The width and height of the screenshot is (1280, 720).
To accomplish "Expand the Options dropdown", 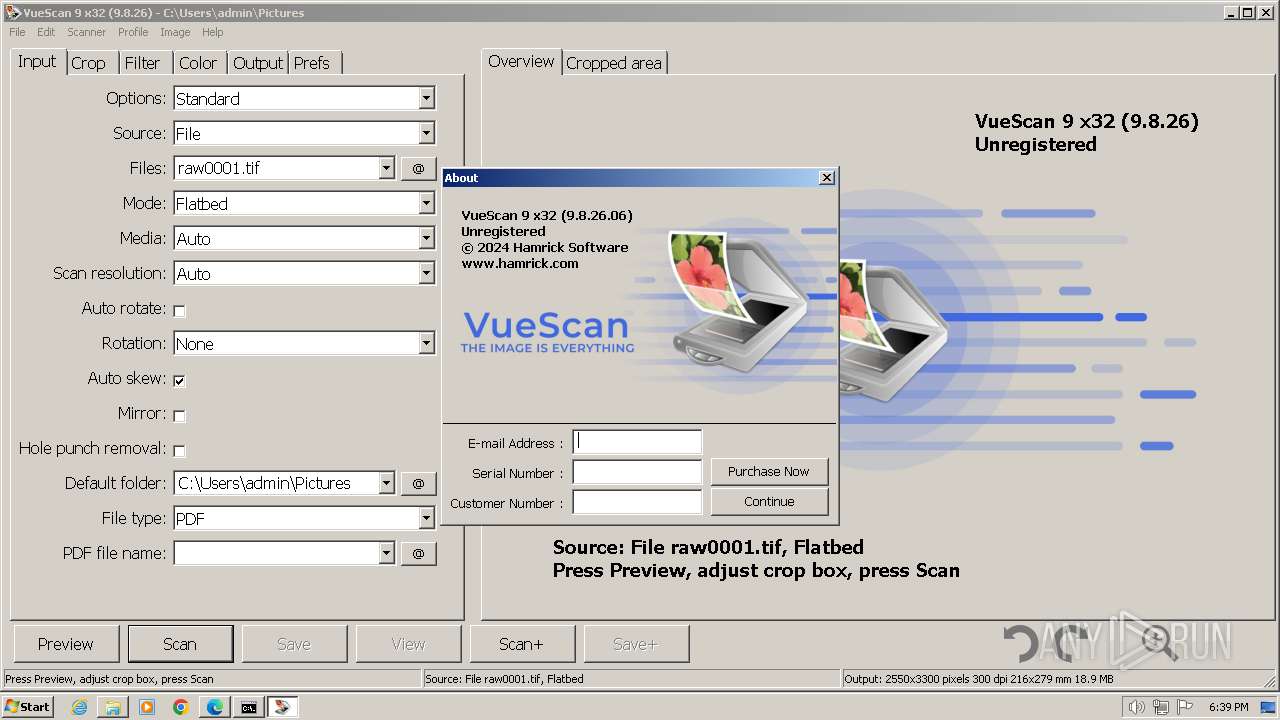I will (x=426, y=98).
